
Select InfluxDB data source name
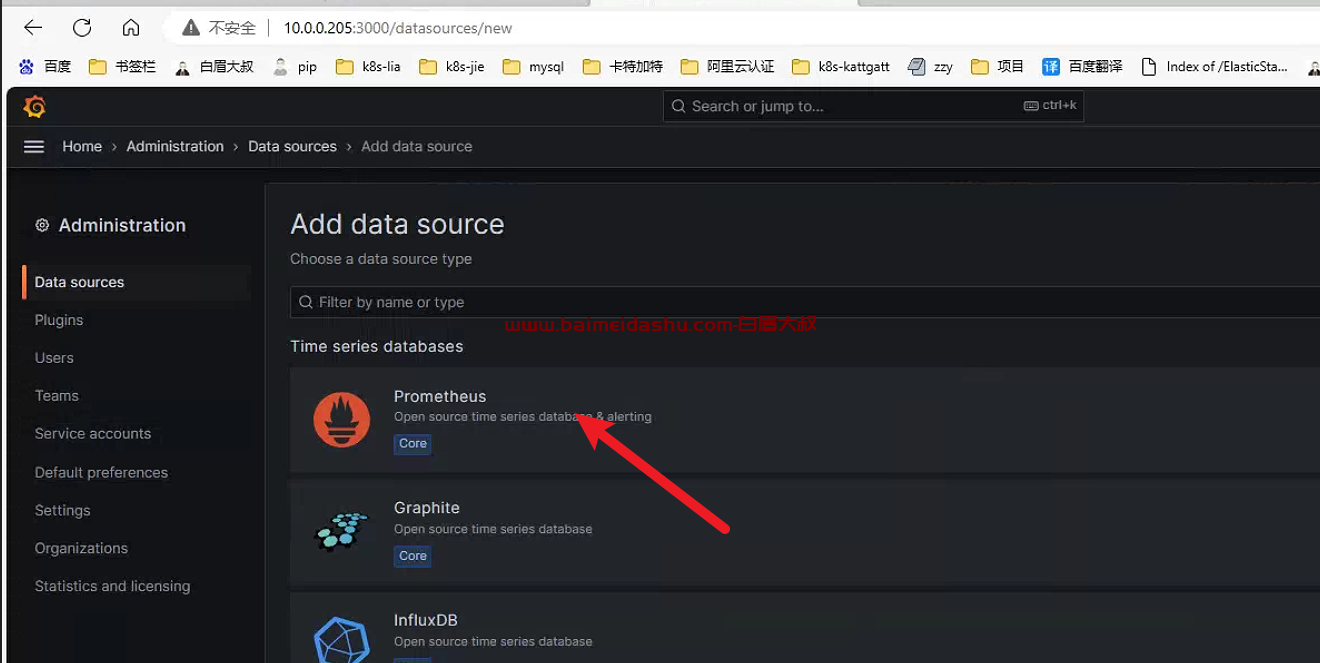click(x=426, y=620)
